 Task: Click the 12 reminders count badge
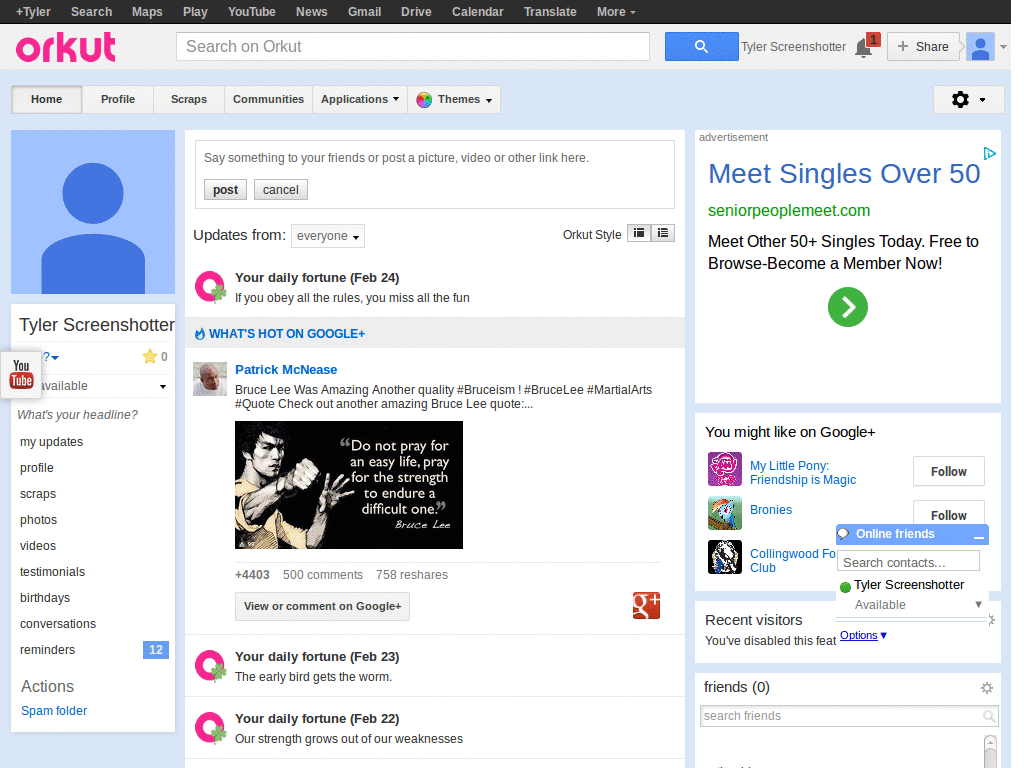[x=155, y=650]
